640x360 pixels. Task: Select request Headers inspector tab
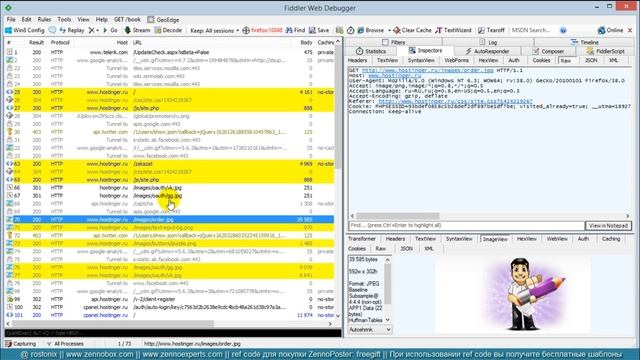358,60
